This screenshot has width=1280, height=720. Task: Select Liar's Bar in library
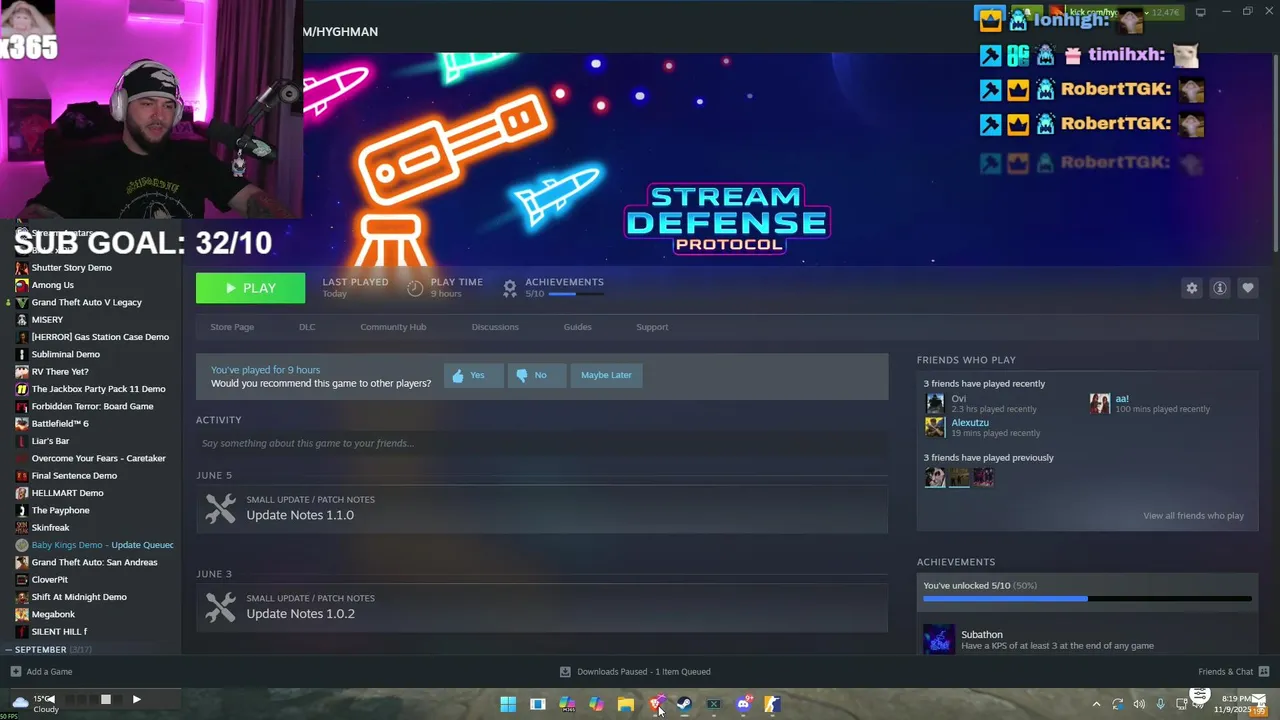click(50, 441)
